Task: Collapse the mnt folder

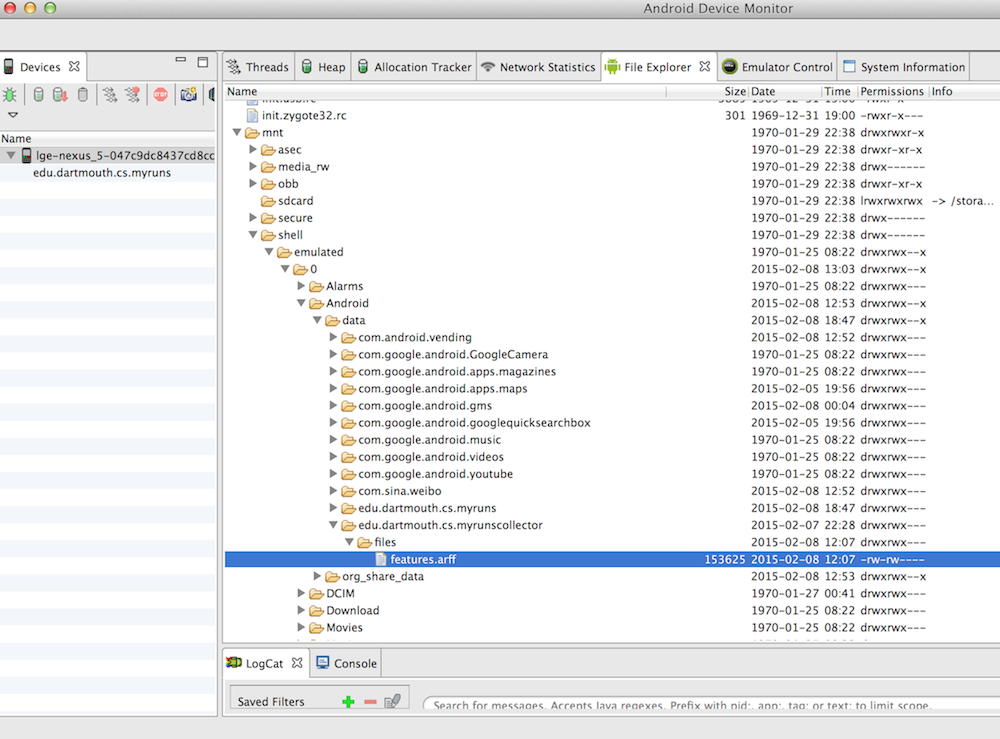Action: tap(237, 133)
